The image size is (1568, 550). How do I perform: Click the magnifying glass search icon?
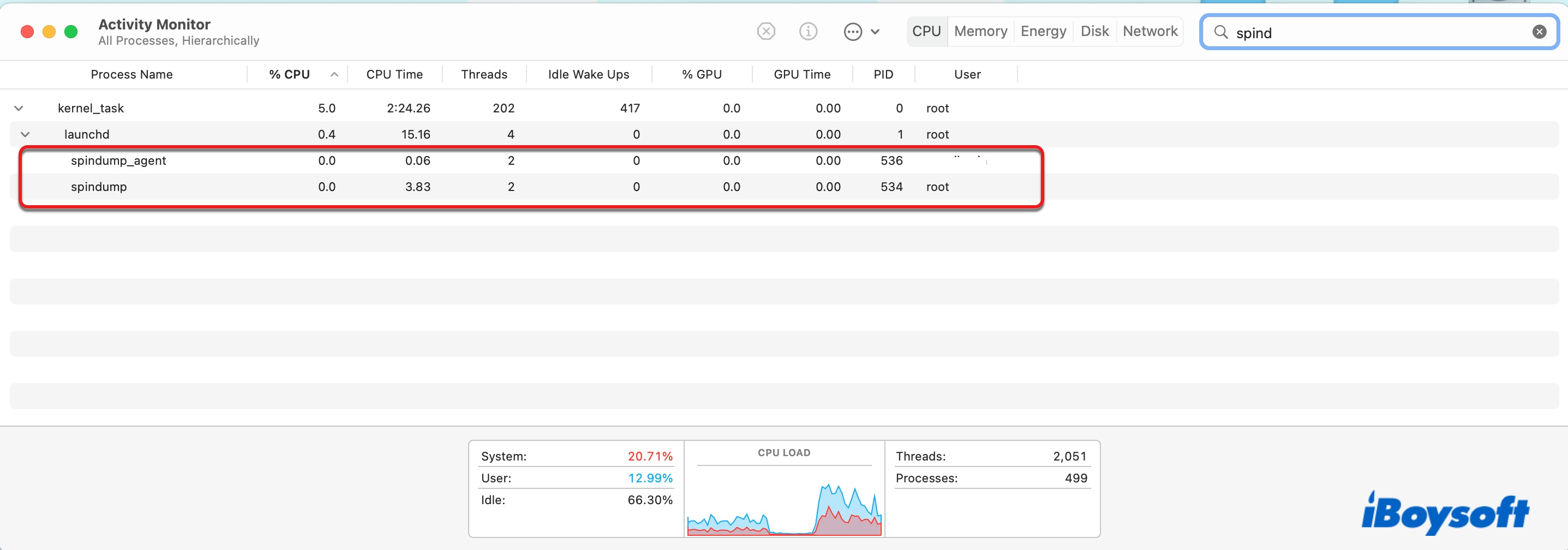click(1220, 32)
